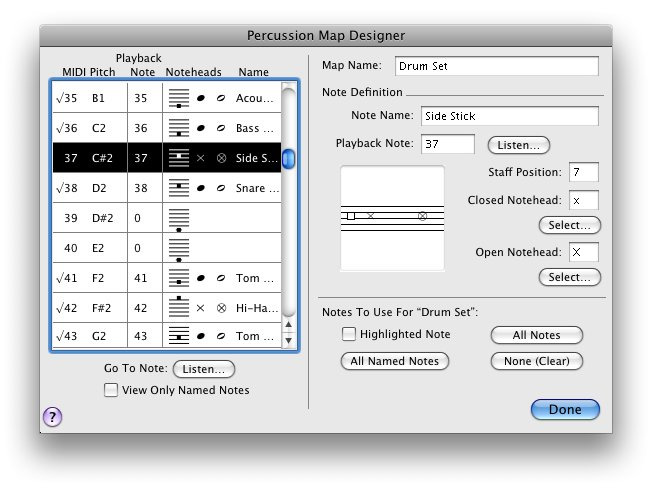This screenshot has height=488, width=652.
Task: Enable the Highlighted Note checkbox
Action: click(x=349, y=334)
